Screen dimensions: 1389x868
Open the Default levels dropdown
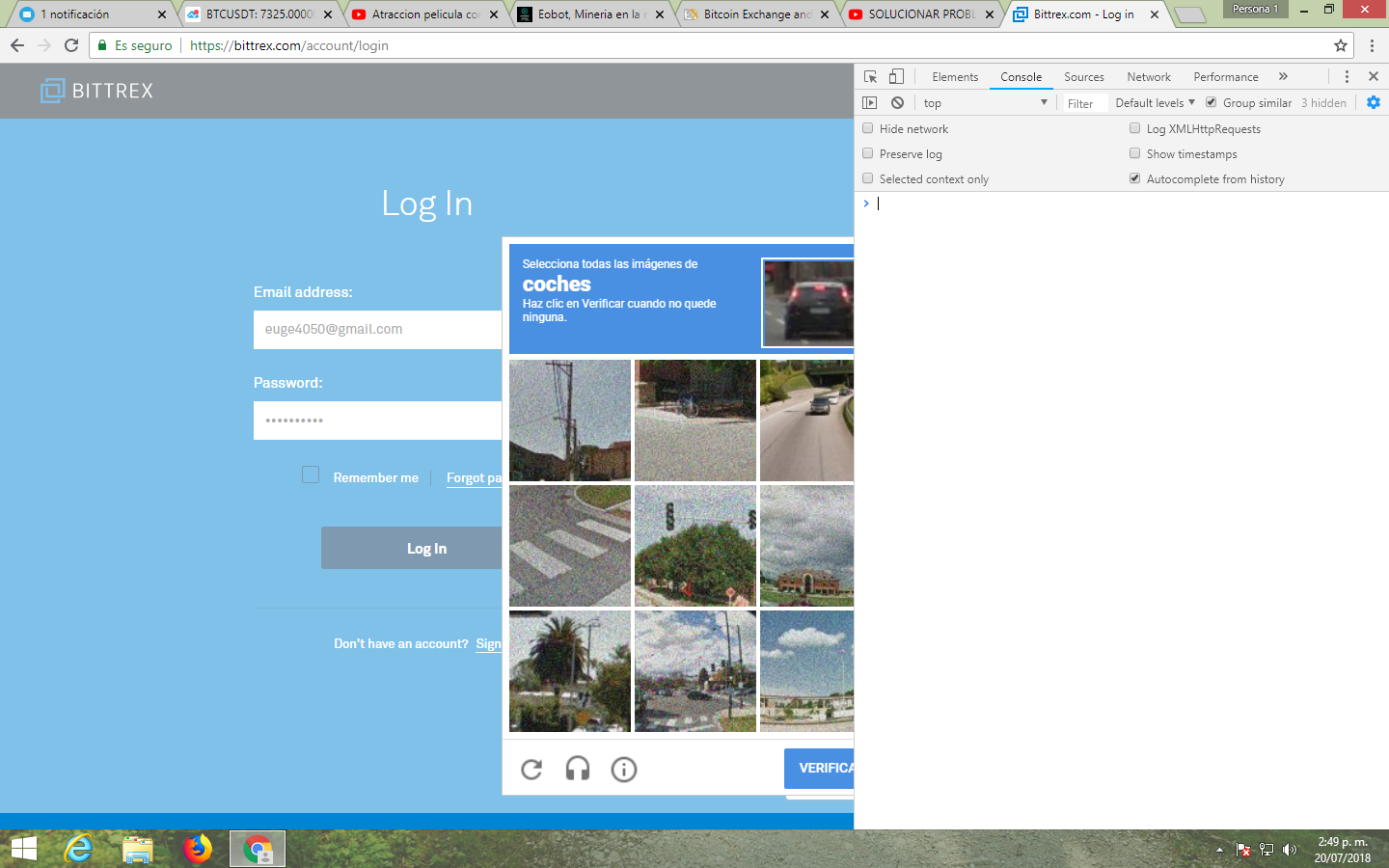pos(1155,102)
